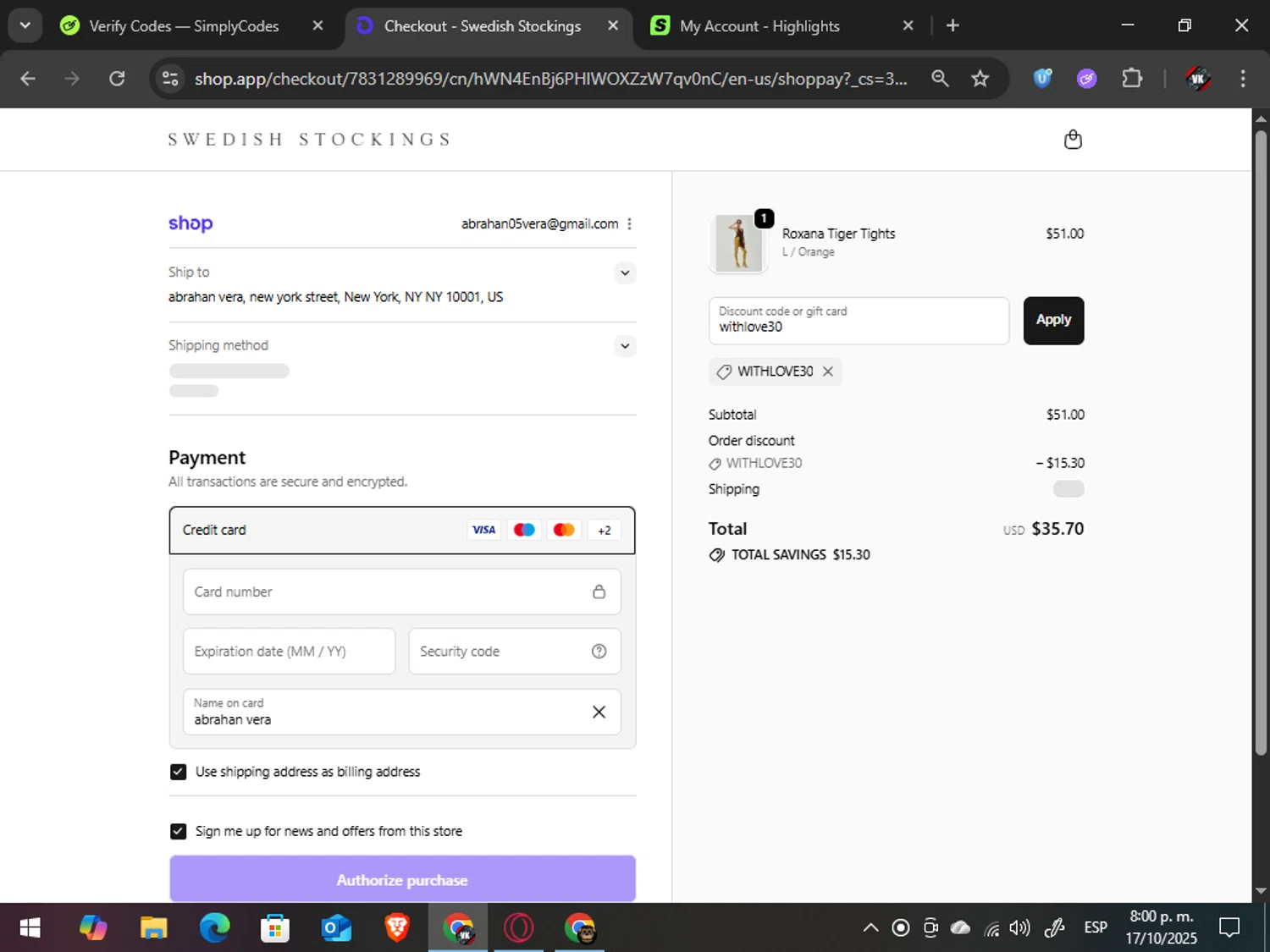Go back to the previous page
Image resolution: width=1270 pixels, height=952 pixels.
[x=28, y=79]
